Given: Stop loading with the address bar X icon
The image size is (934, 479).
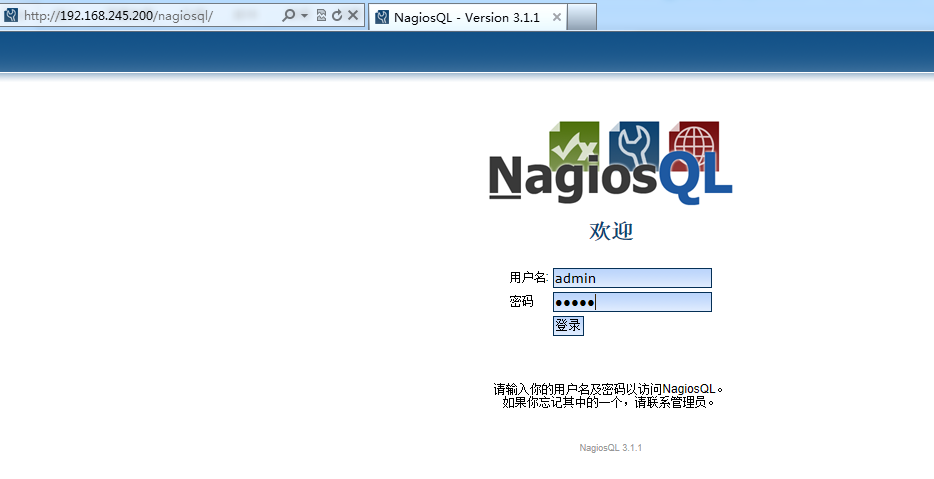Looking at the screenshot, I should pyautogui.click(x=353, y=15).
